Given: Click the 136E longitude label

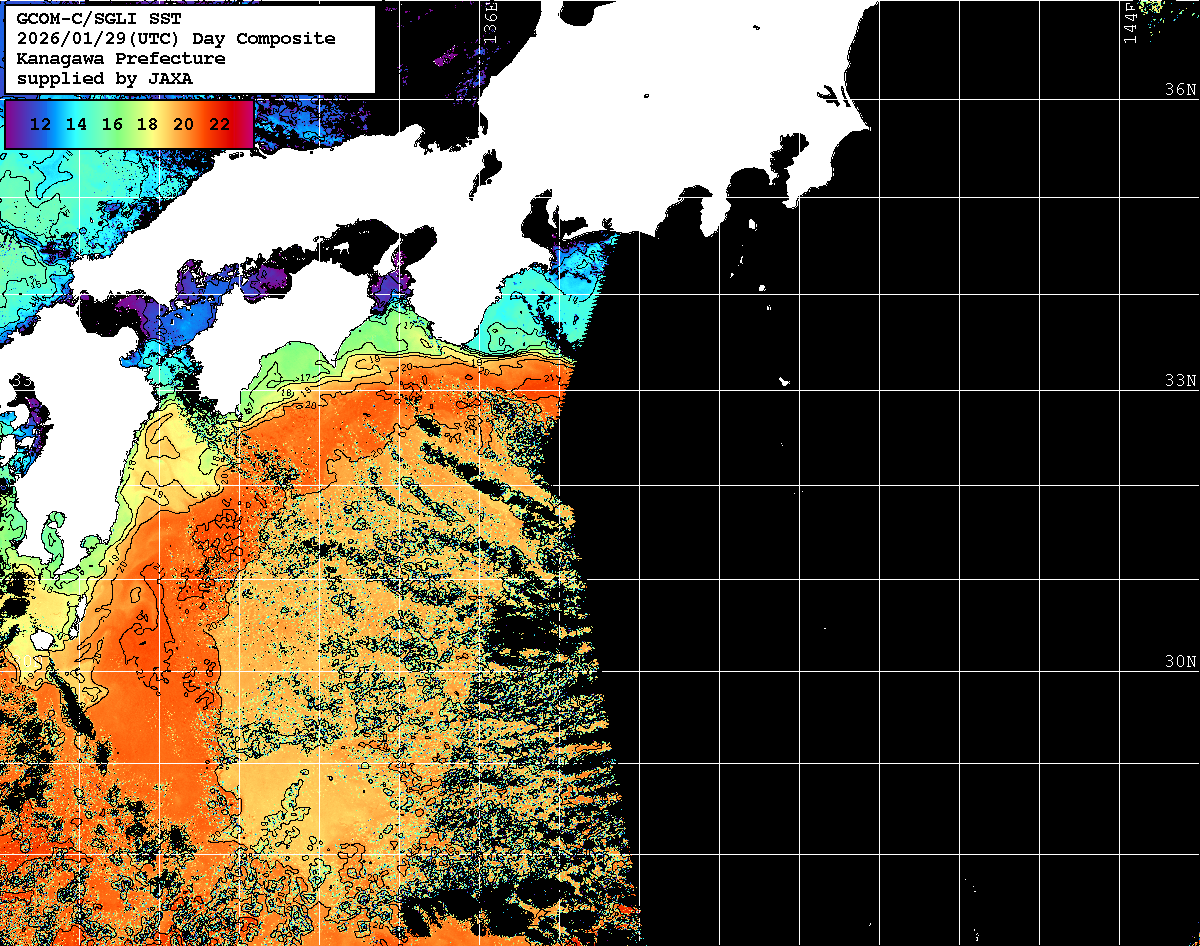Looking at the screenshot, I should 489,20.
